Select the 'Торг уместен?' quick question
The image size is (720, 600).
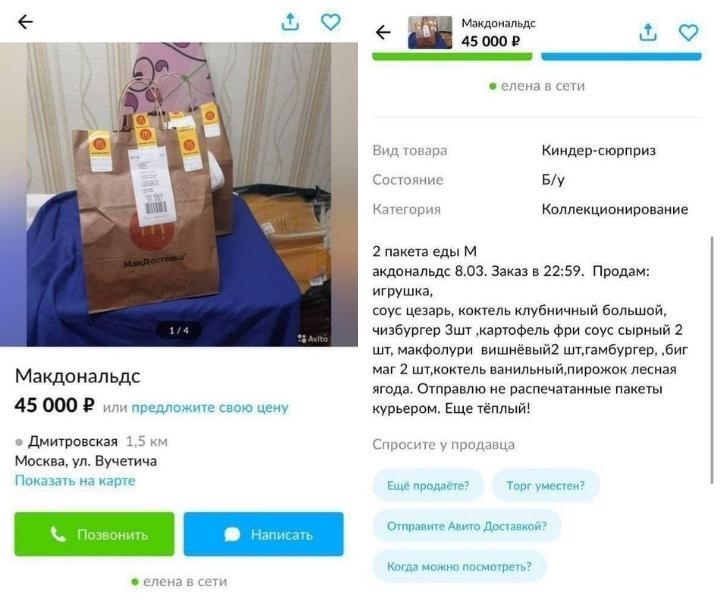[x=546, y=485]
